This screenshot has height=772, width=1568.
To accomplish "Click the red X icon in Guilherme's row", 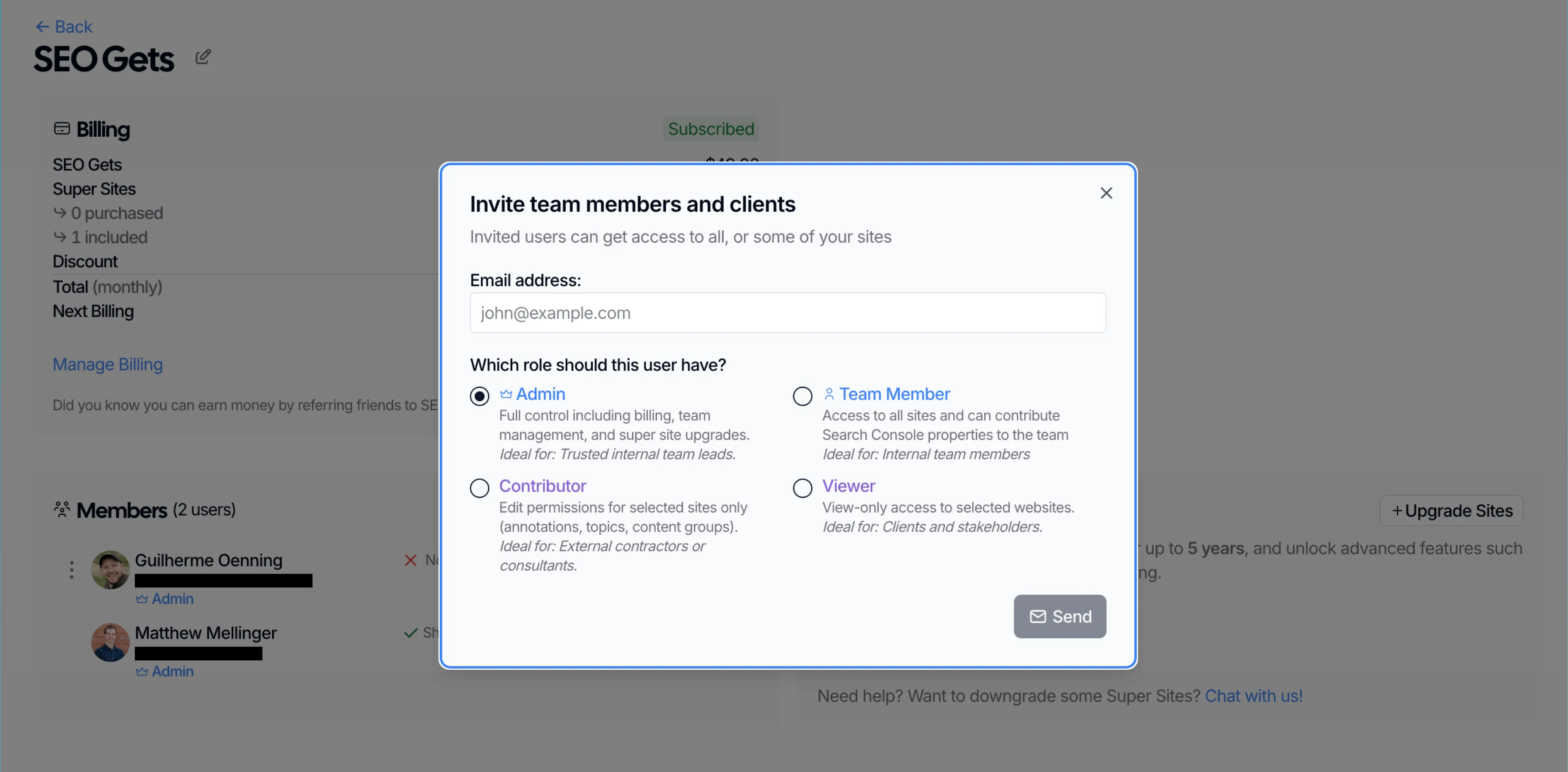I will [410, 560].
